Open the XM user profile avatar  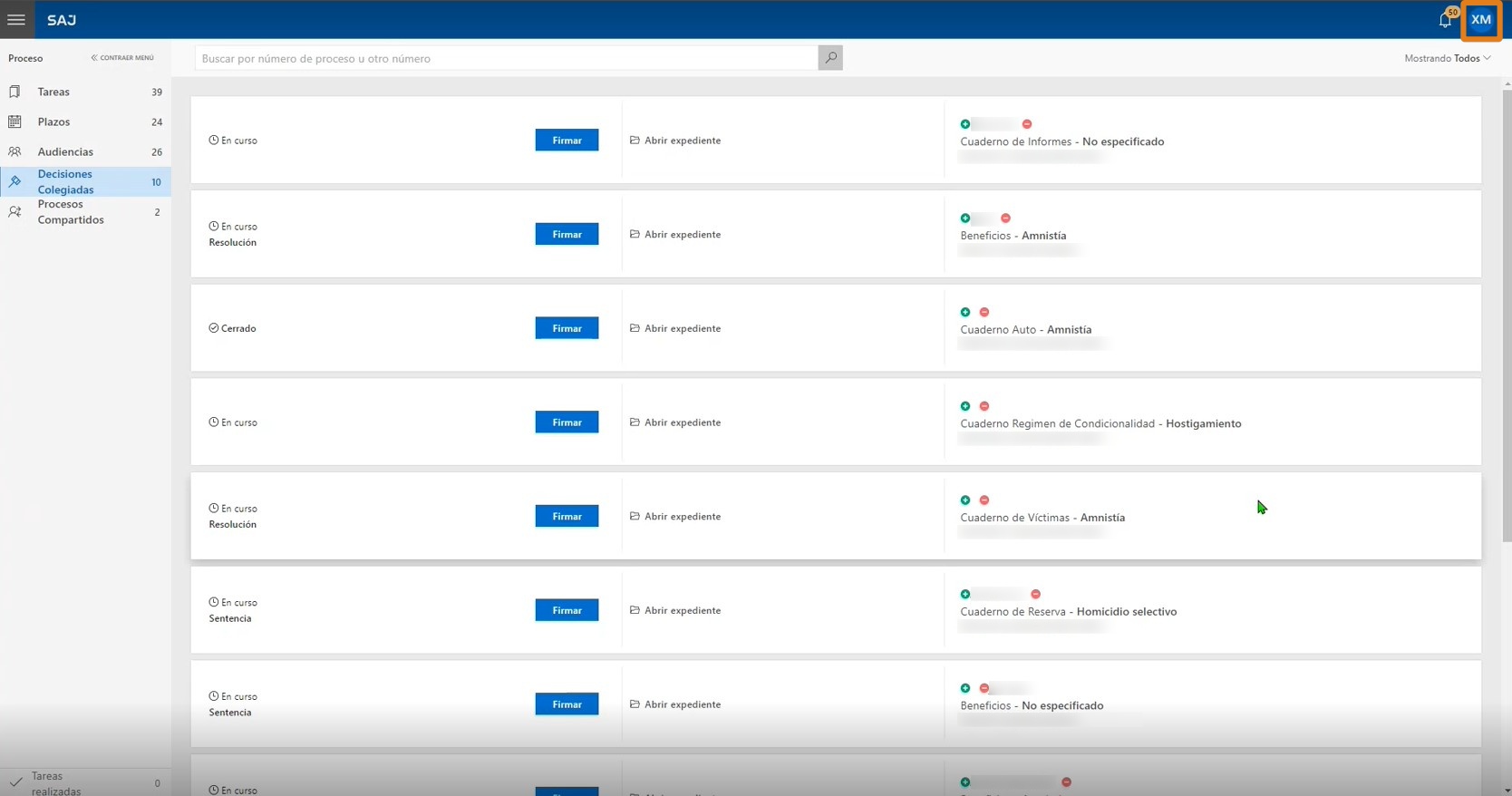pyautogui.click(x=1481, y=20)
